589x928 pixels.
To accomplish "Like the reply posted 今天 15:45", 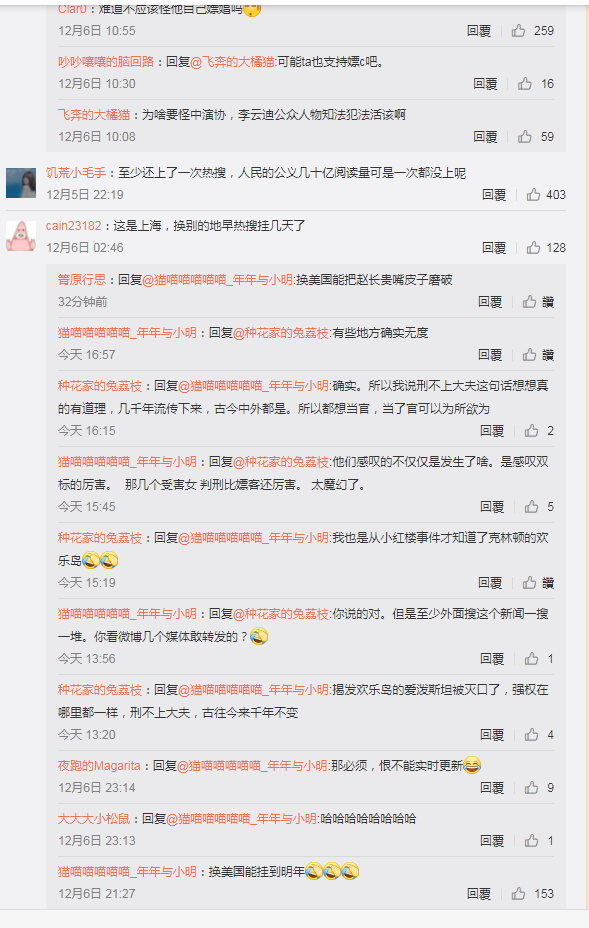I will point(532,507).
